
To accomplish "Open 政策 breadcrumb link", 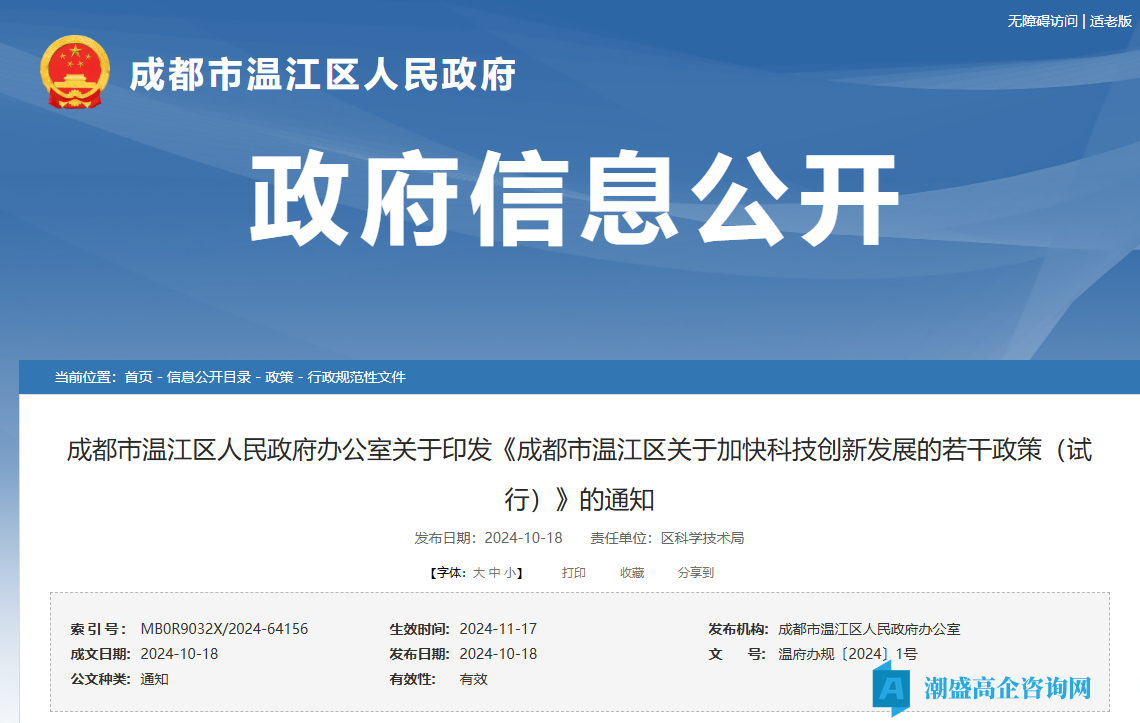I will [279, 377].
